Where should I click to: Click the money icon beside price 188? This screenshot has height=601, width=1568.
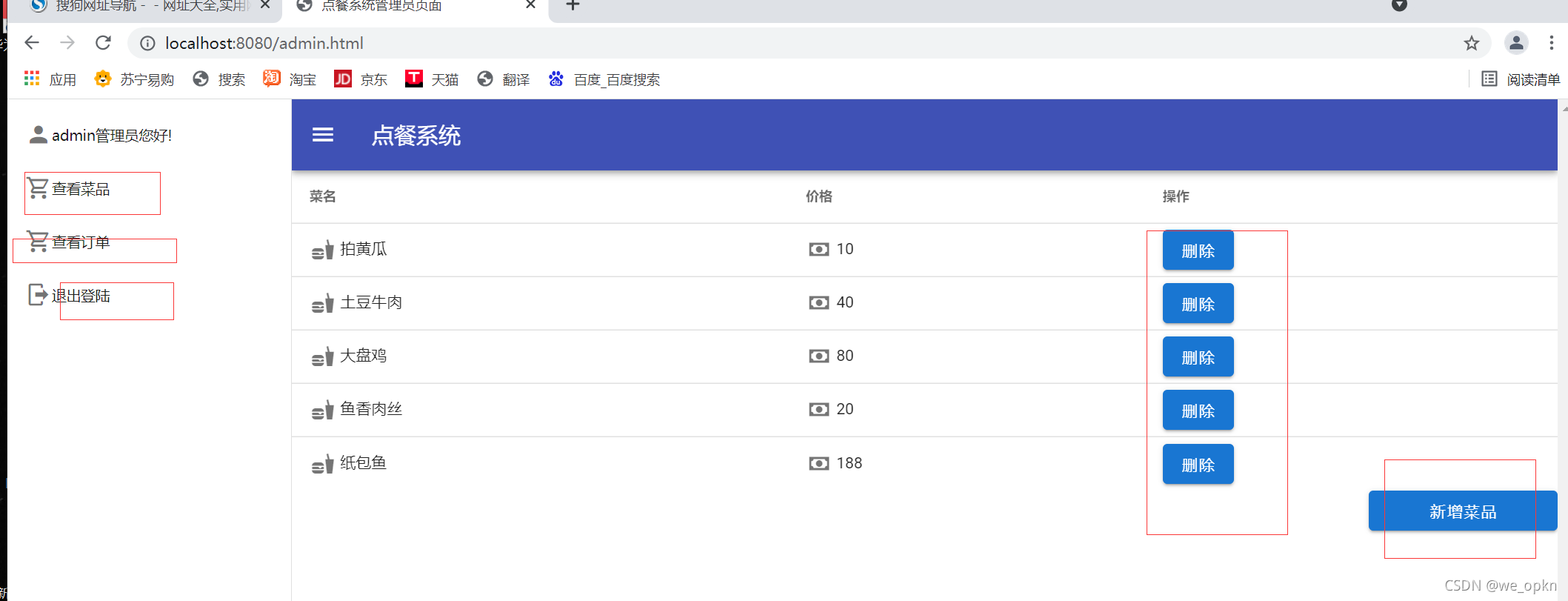[x=819, y=463]
